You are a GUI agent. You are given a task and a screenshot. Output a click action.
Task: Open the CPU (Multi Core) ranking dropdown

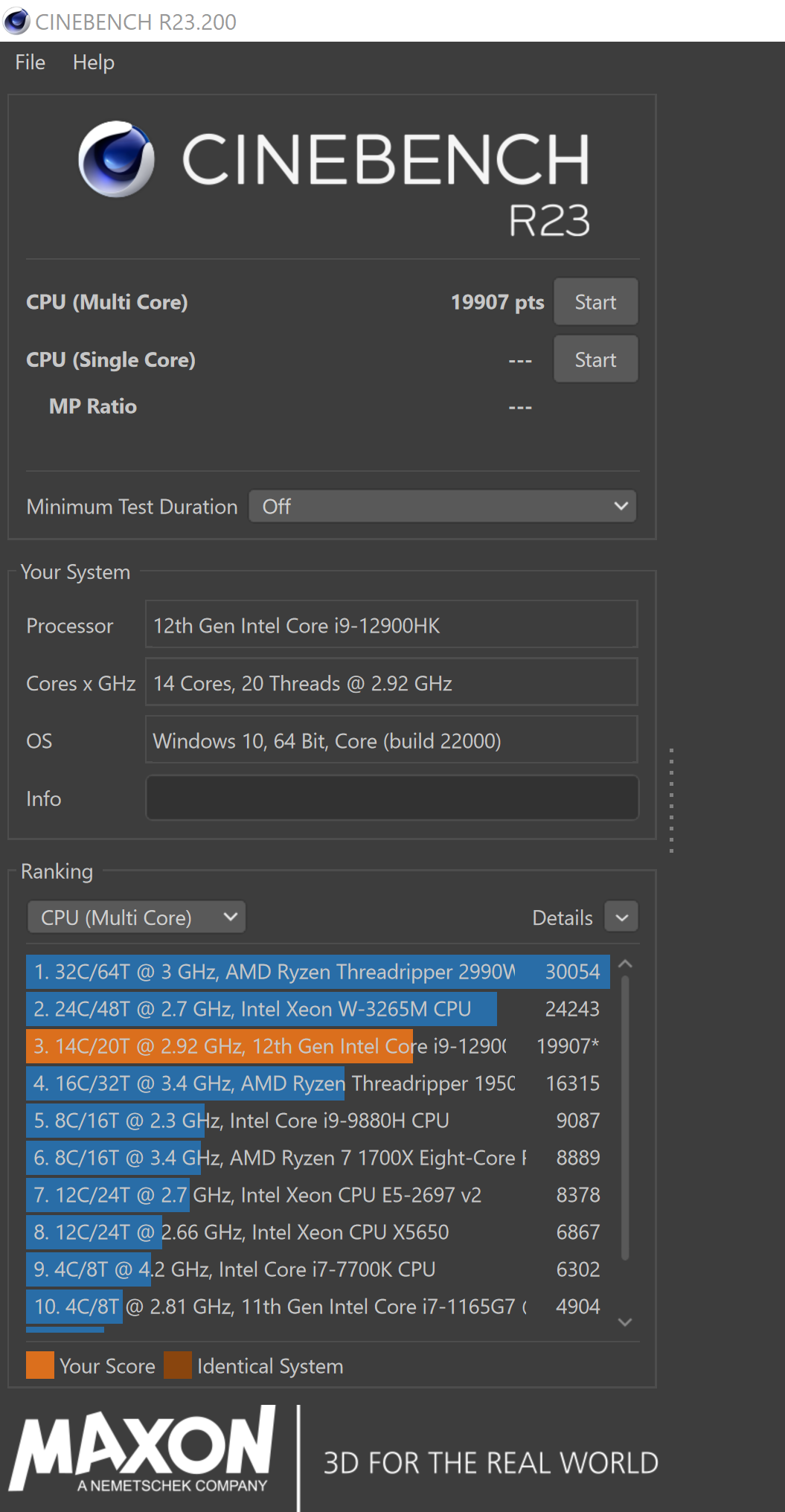pos(137,917)
